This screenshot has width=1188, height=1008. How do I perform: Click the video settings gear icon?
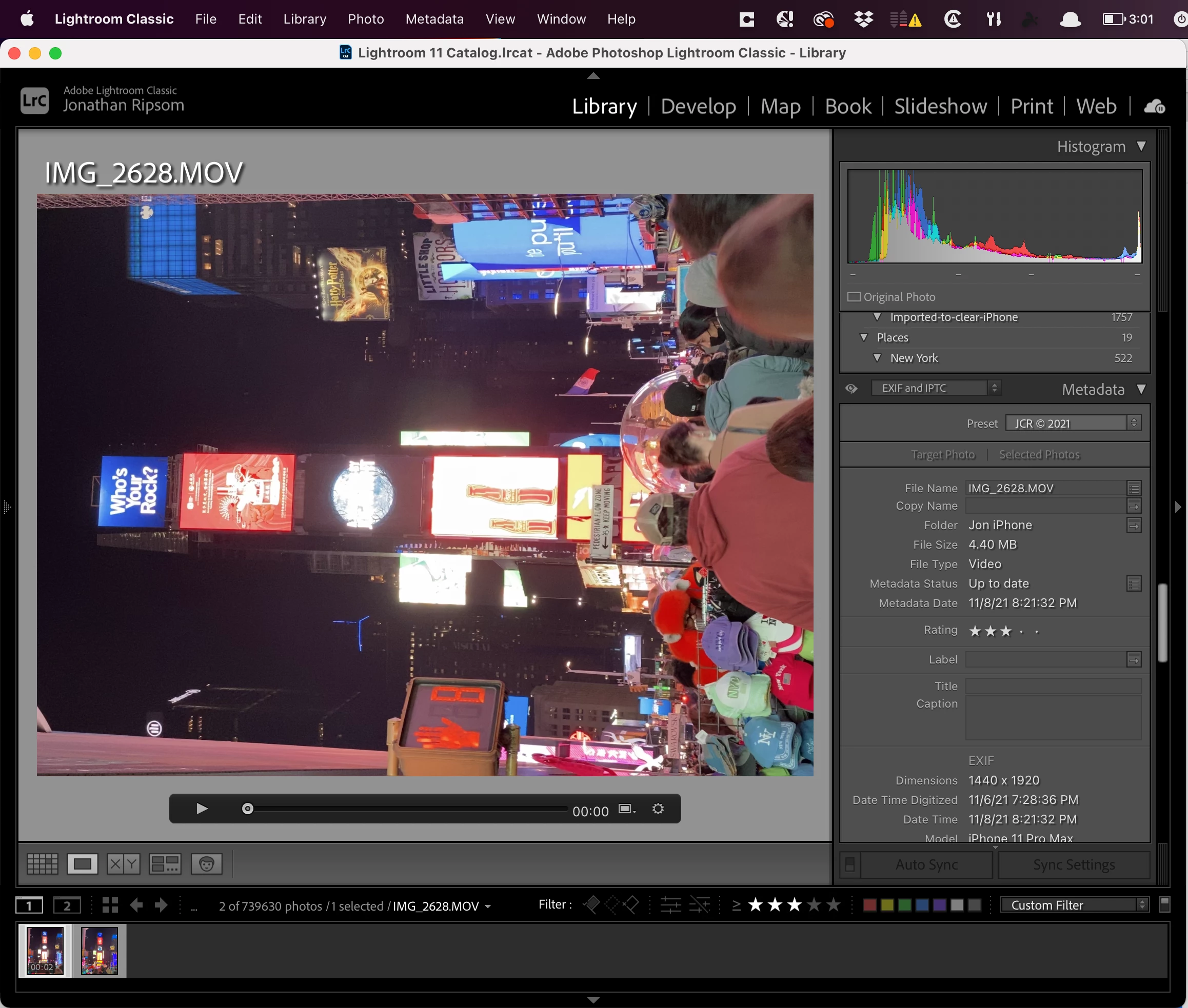pyautogui.click(x=658, y=809)
